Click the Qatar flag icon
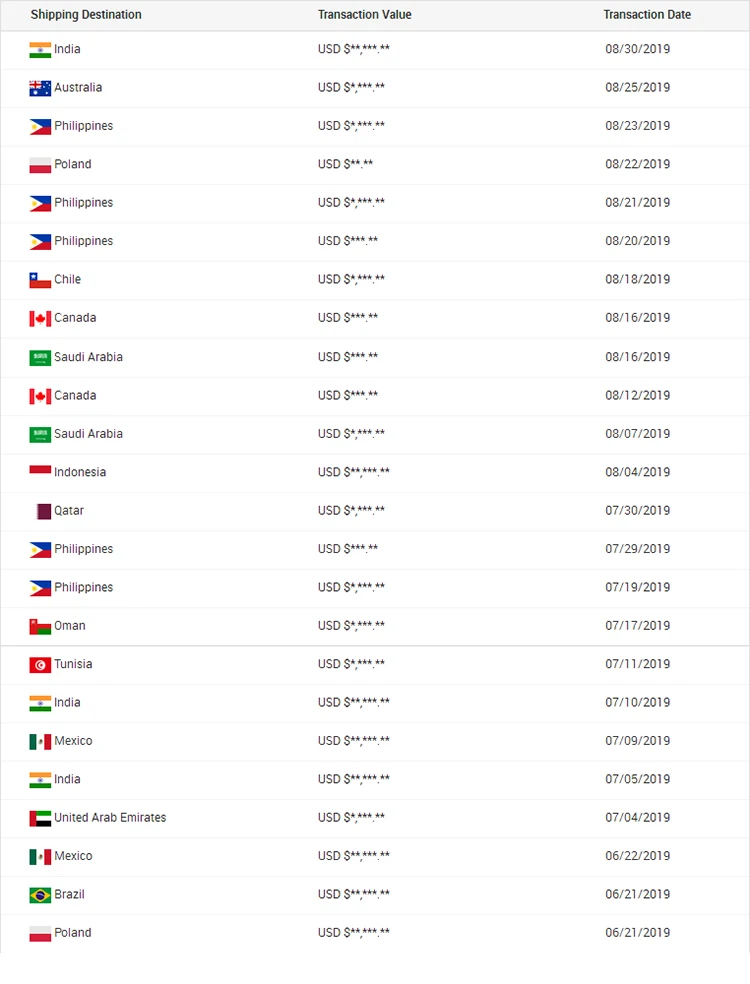The image size is (750, 984). tap(43, 511)
